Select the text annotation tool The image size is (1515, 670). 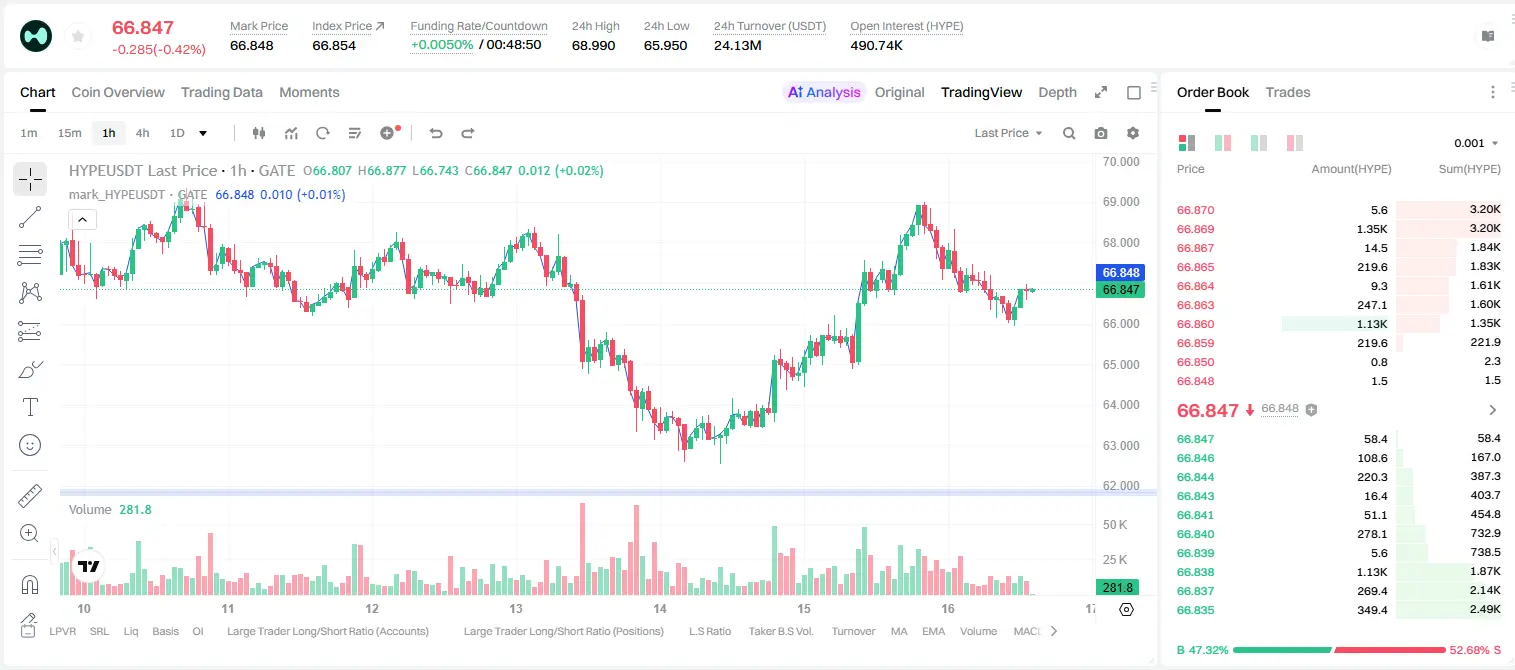coord(30,407)
